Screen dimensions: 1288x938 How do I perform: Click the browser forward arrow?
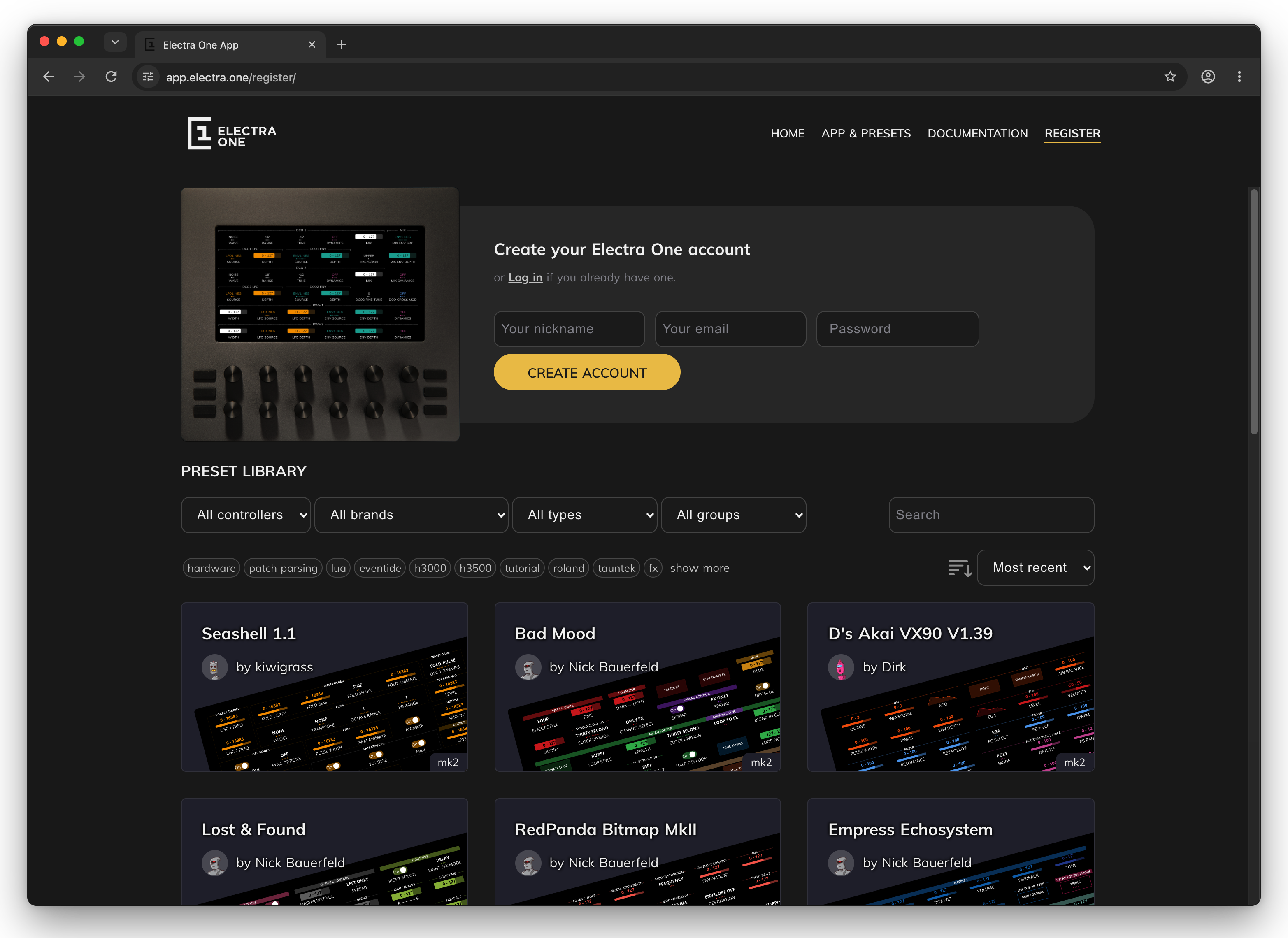coord(80,77)
